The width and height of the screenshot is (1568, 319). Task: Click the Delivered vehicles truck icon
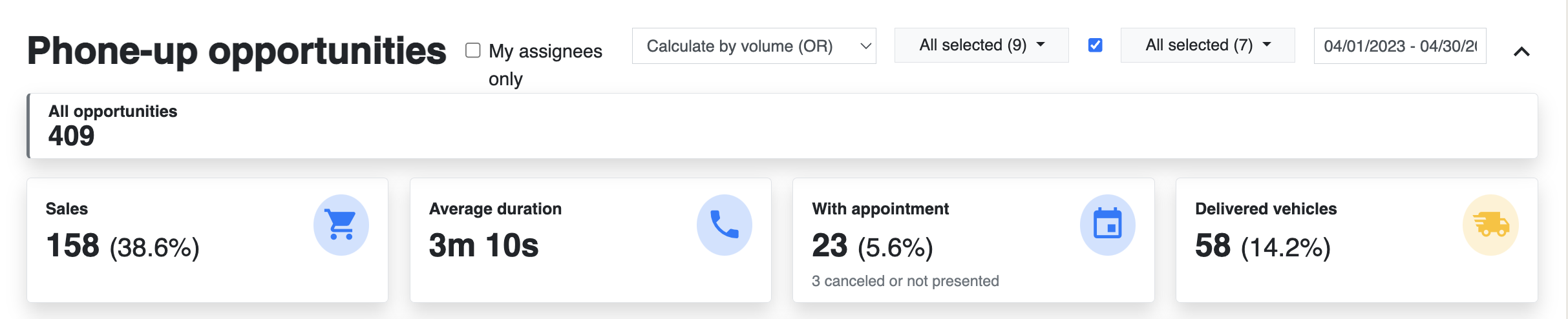[x=1491, y=225]
